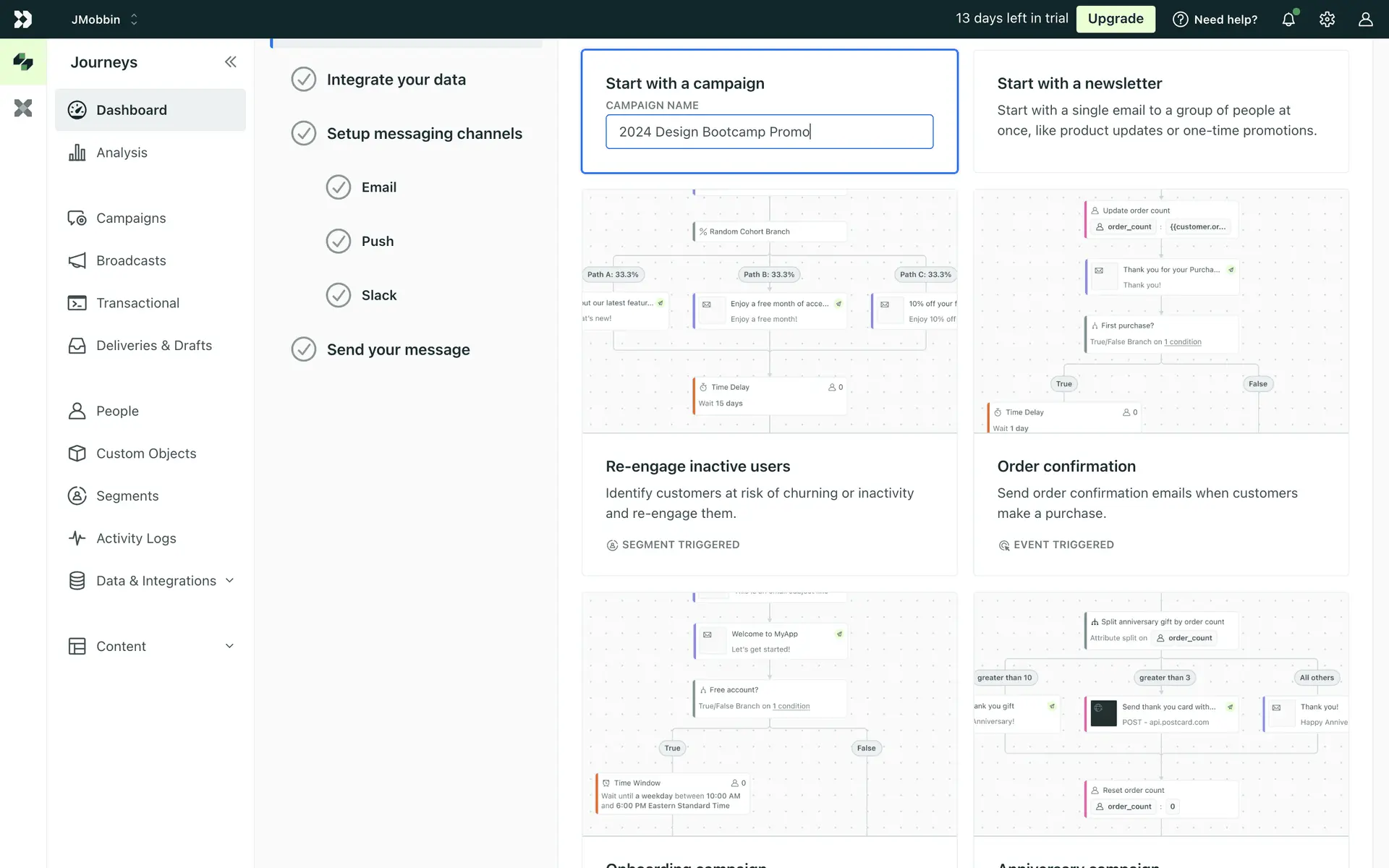Expand the Data & Integrations submenu
This screenshot has height=868, width=1389.
pos(229,581)
